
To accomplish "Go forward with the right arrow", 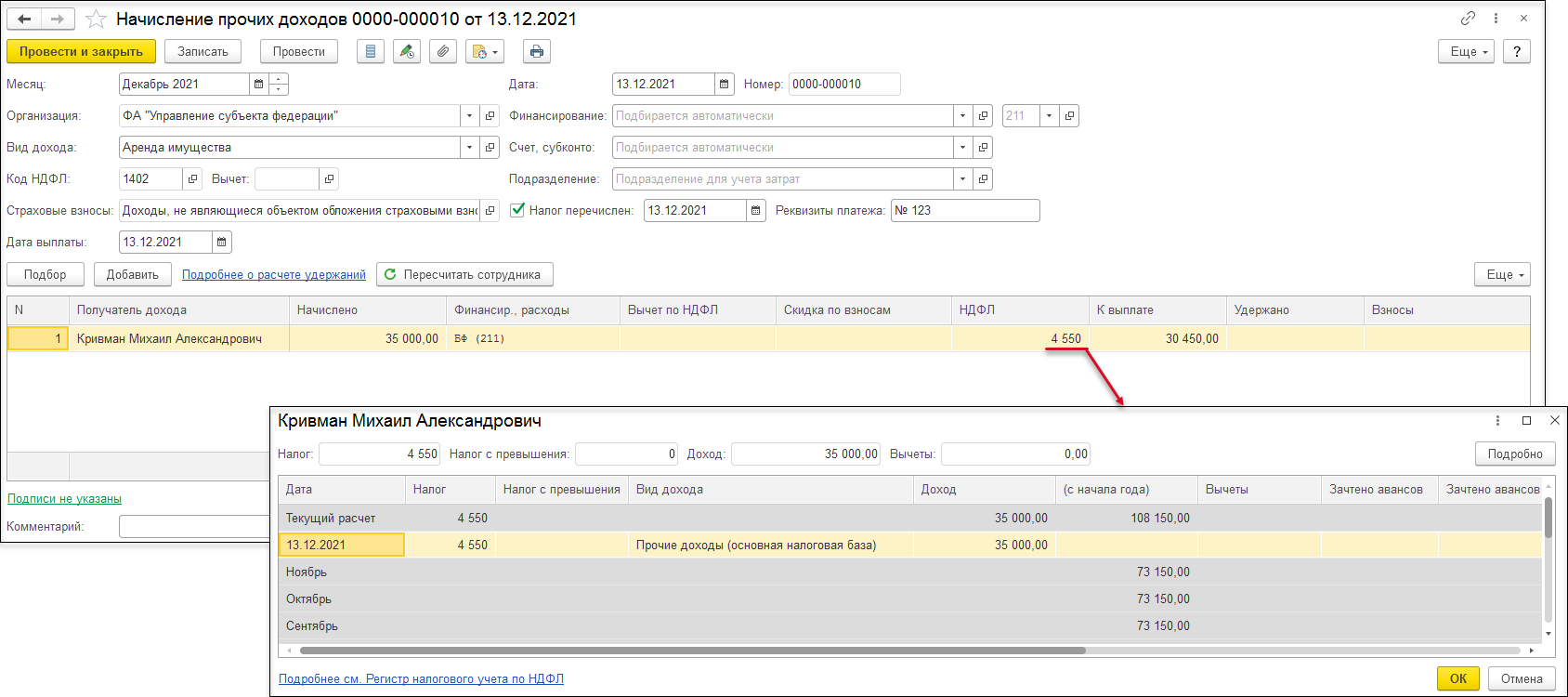I will point(58,19).
